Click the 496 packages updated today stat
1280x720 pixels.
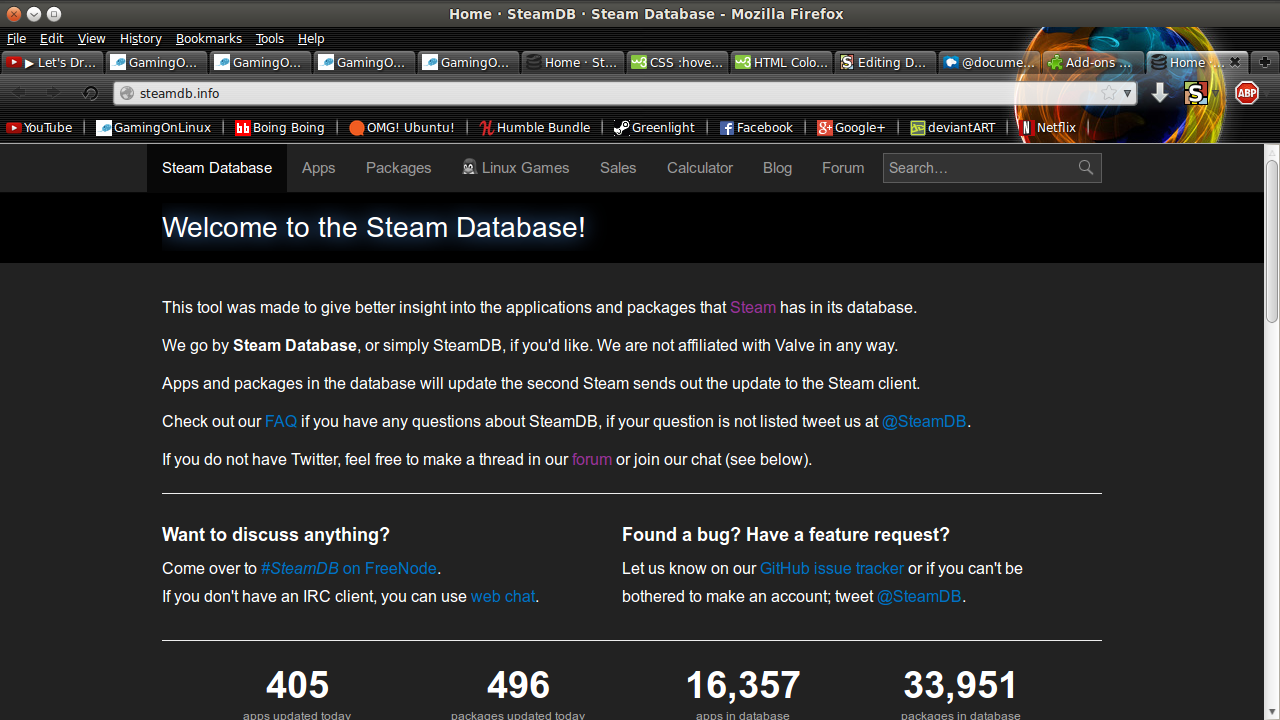point(518,692)
